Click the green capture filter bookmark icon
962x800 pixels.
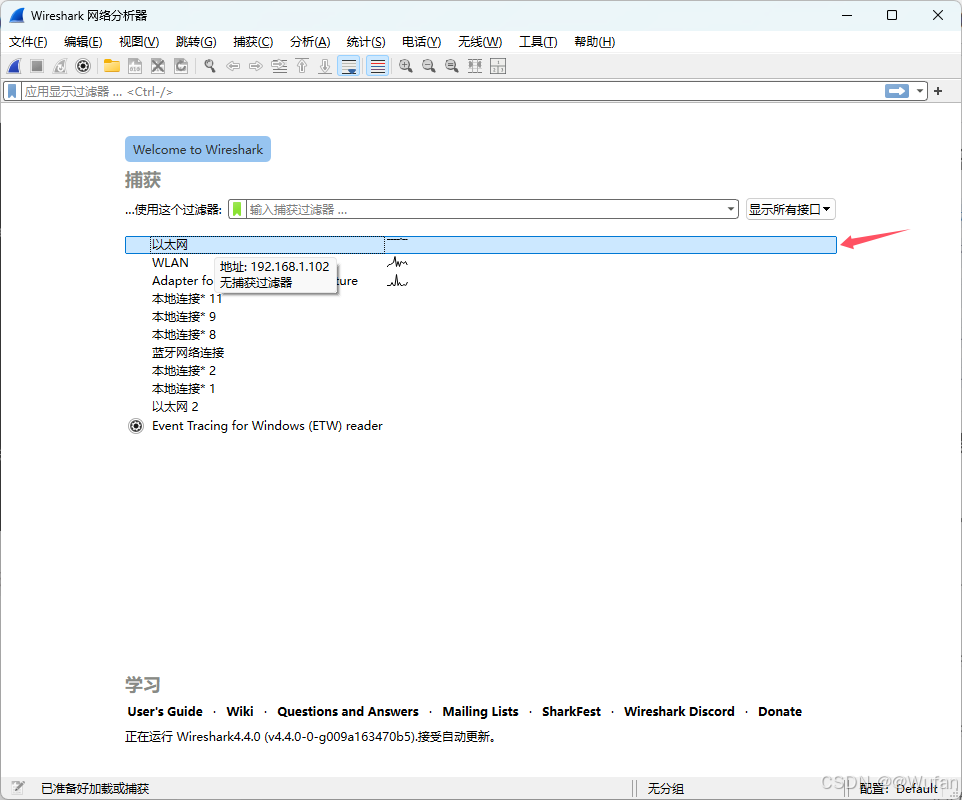pyautogui.click(x=237, y=209)
